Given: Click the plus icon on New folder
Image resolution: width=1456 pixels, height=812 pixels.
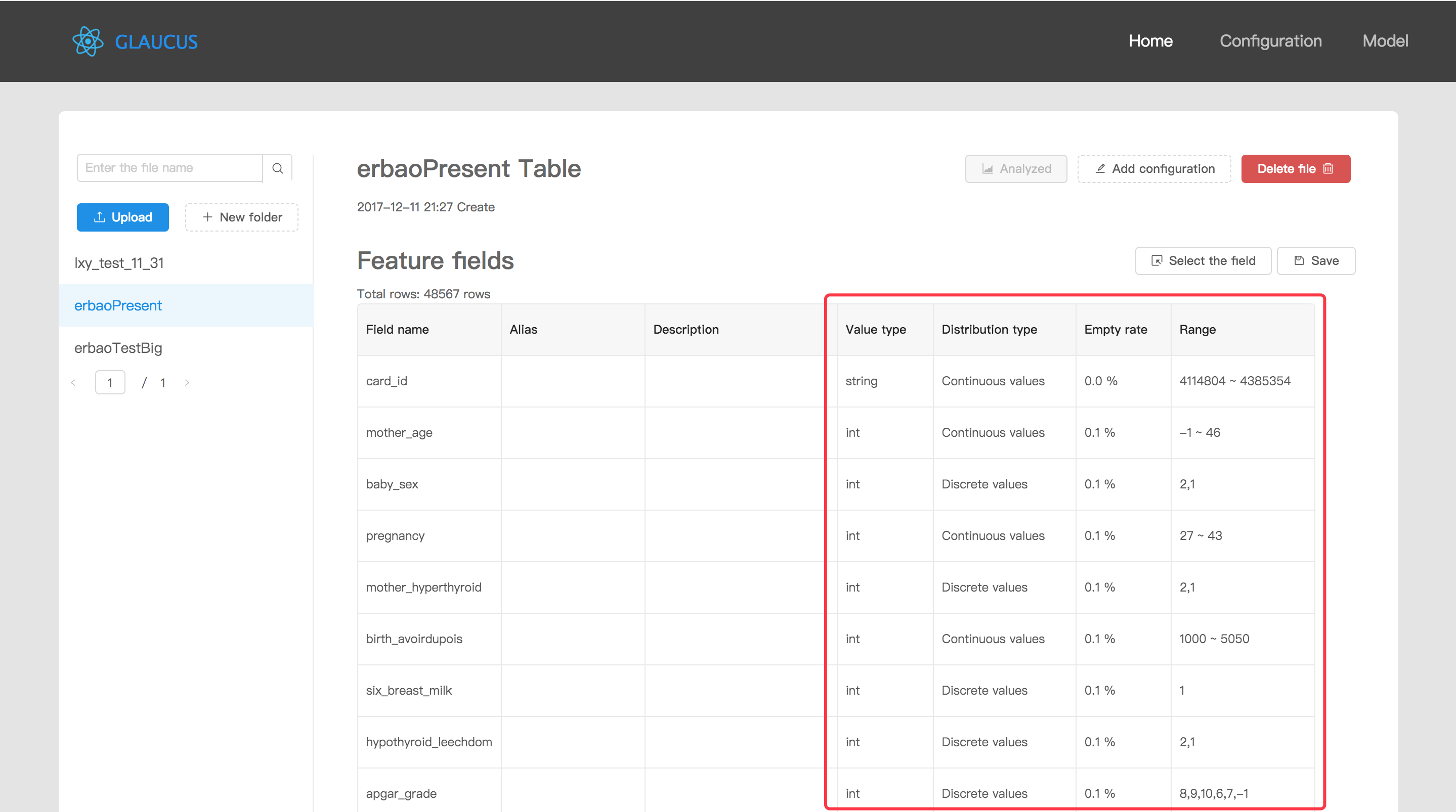Looking at the screenshot, I should (207, 217).
